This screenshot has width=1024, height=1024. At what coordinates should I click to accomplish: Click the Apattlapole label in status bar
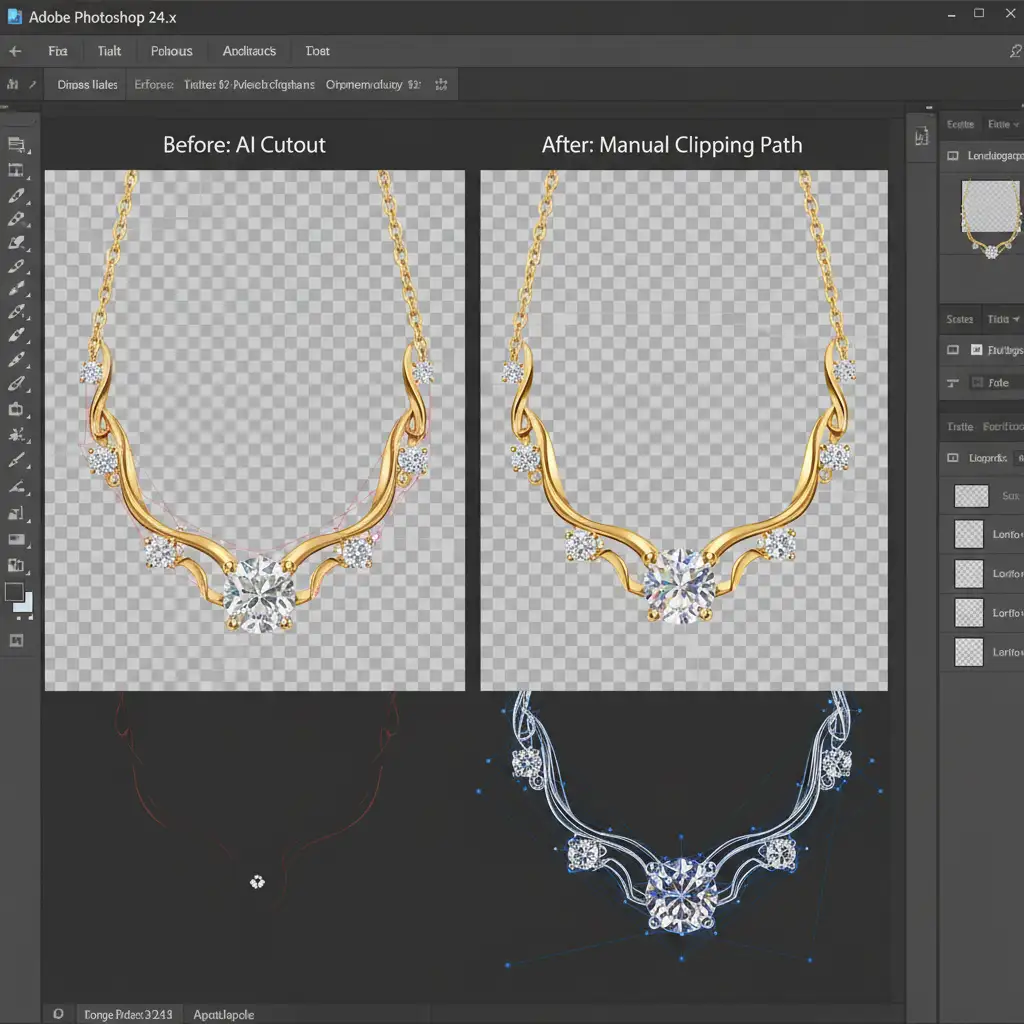224,1014
